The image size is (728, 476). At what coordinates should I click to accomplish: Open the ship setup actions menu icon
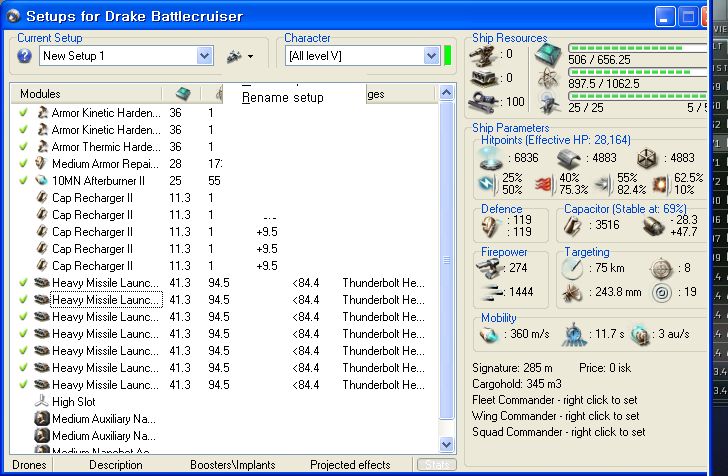coord(238,56)
